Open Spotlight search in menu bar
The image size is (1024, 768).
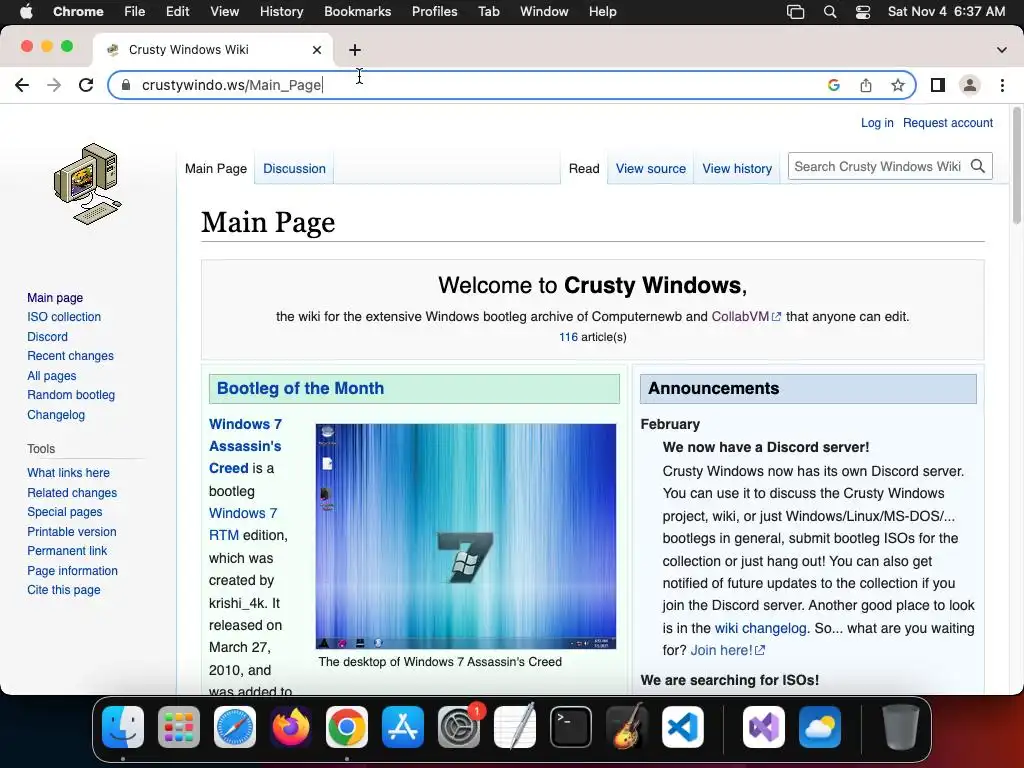pyautogui.click(x=830, y=12)
